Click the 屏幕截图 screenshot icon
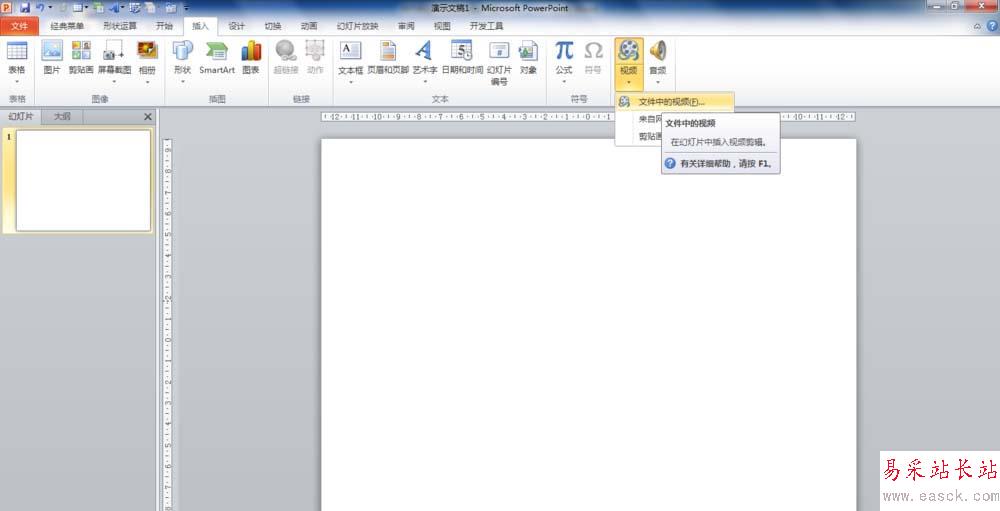Screen dimensions: 1000x511 pos(114,51)
